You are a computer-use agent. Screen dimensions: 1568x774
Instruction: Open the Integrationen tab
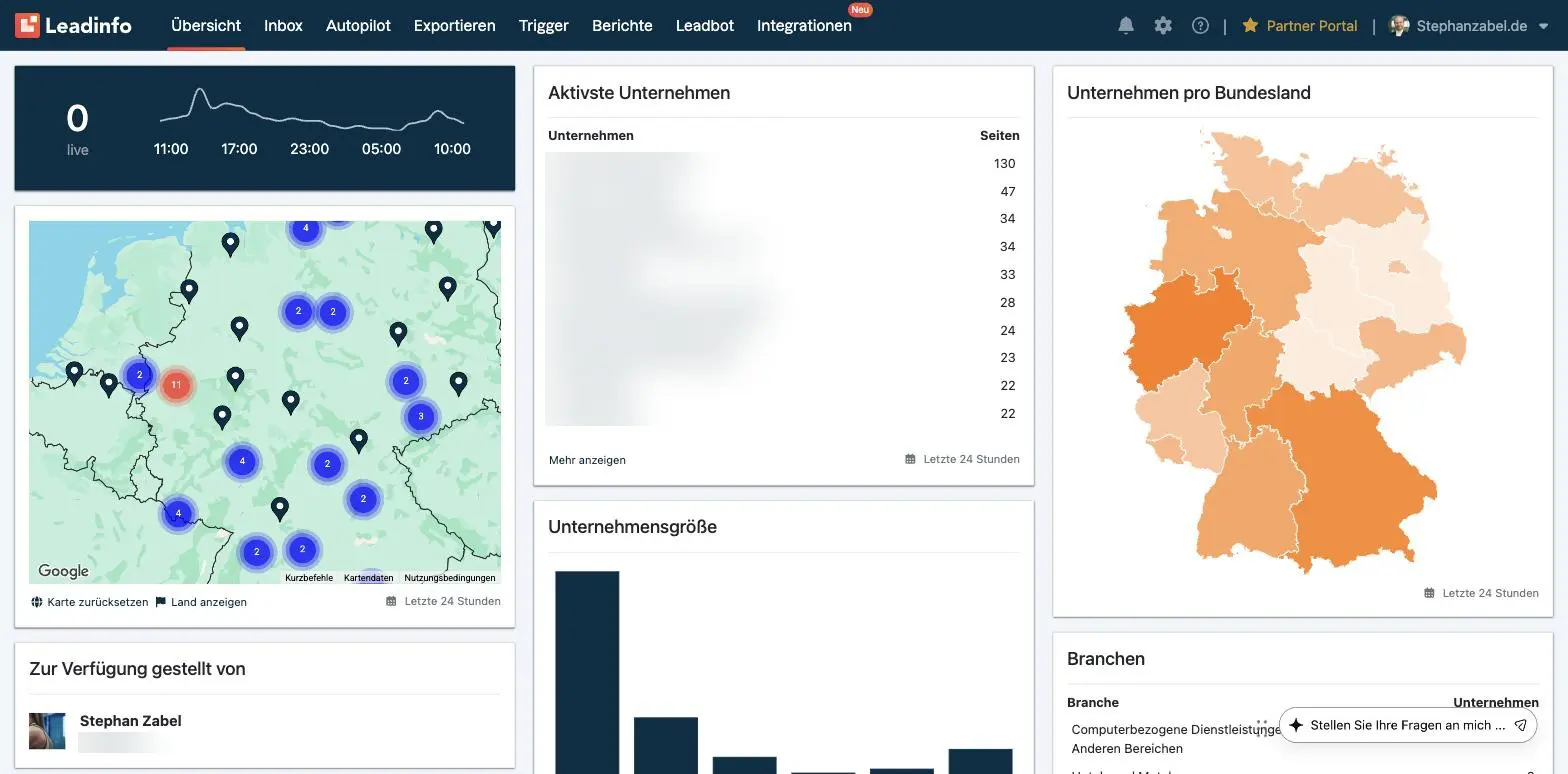point(804,26)
